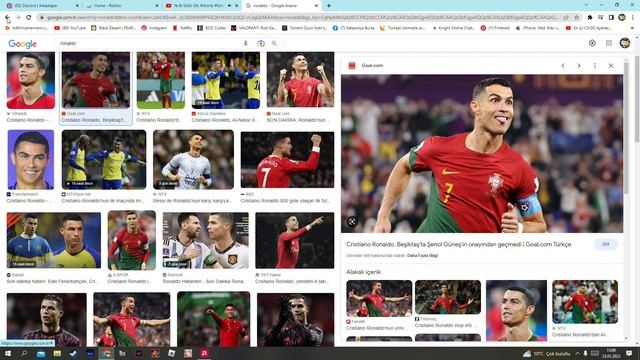Click the Google logo
The image size is (640, 360).
coord(22,44)
